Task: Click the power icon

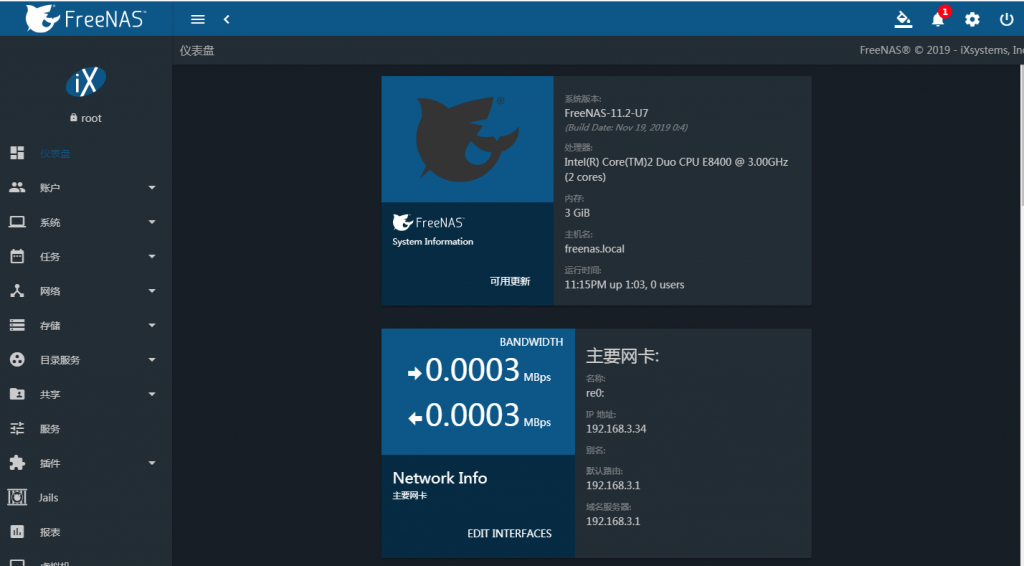Action: coord(1006,20)
